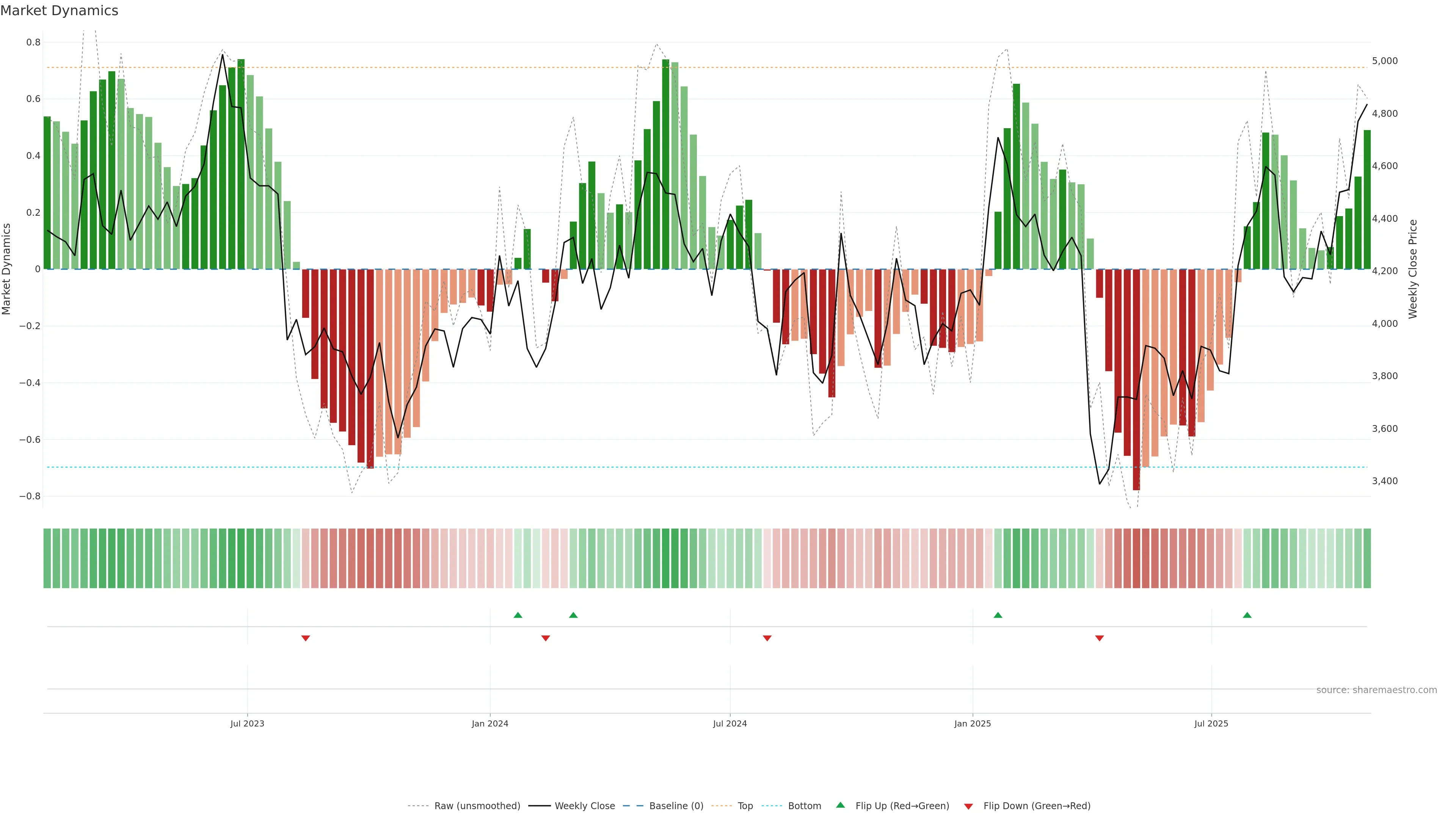
Task: Click the Flip Up green triangle legend icon
Action: [x=841, y=805]
